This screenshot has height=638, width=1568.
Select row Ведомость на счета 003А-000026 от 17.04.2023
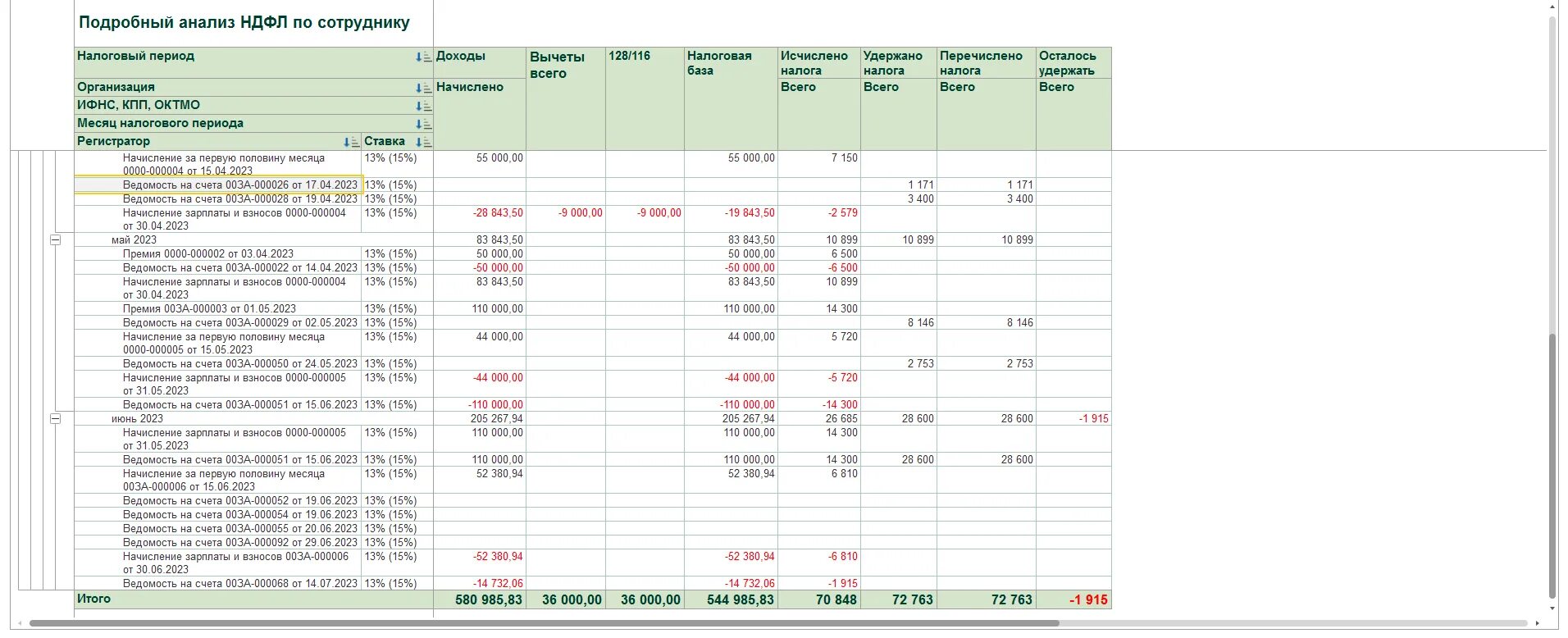pyautogui.click(x=240, y=185)
